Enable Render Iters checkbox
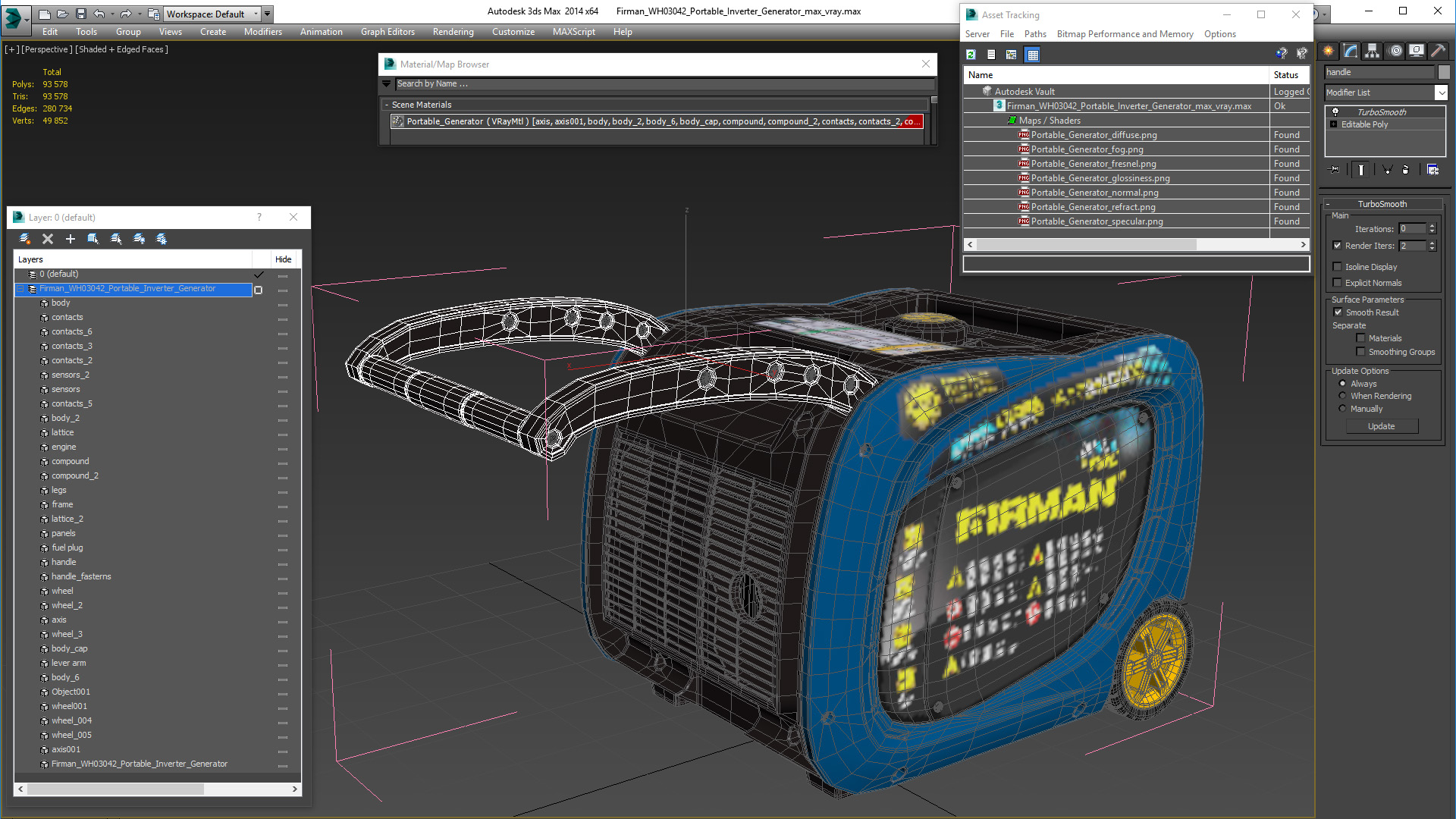This screenshot has height=819, width=1456. click(1338, 246)
